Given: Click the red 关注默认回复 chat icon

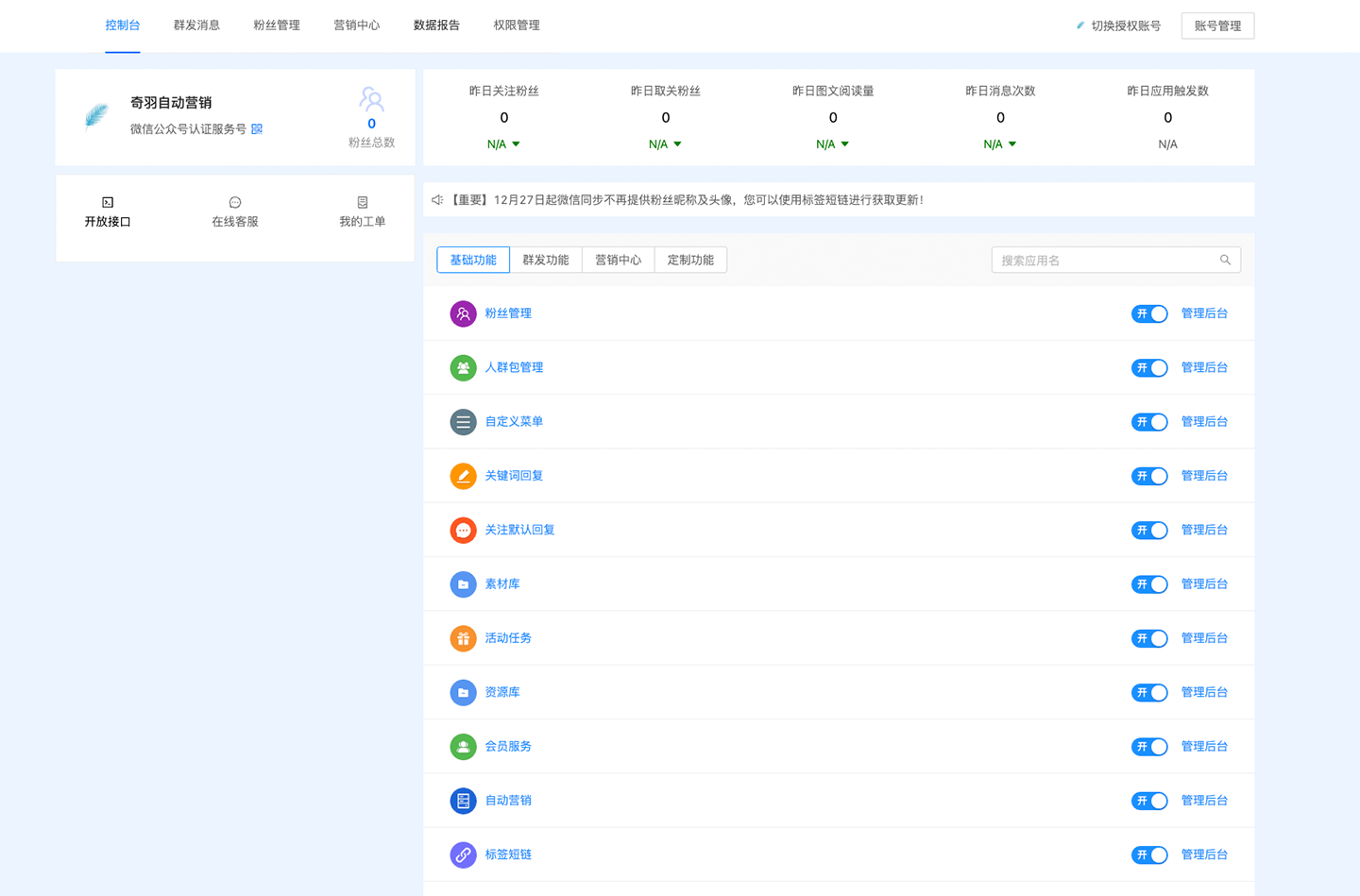Looking at the screenshot, I should pyautogui.click(x=463, y=531).
